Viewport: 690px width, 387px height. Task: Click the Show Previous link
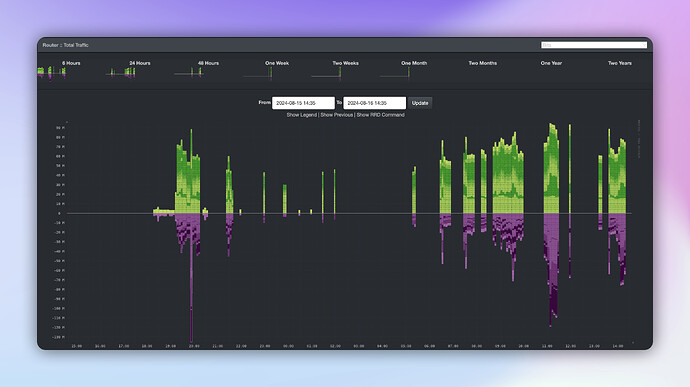click(337, 115)
